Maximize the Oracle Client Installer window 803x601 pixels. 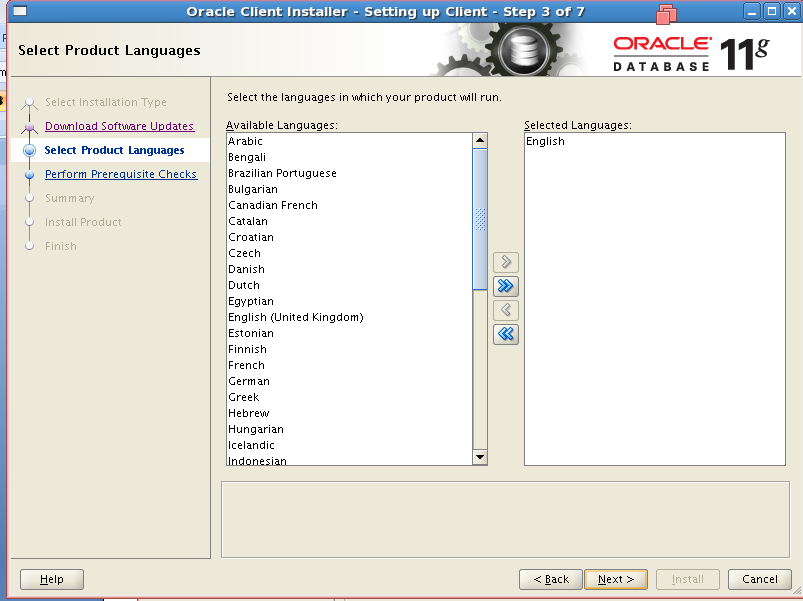coord(772,11)
